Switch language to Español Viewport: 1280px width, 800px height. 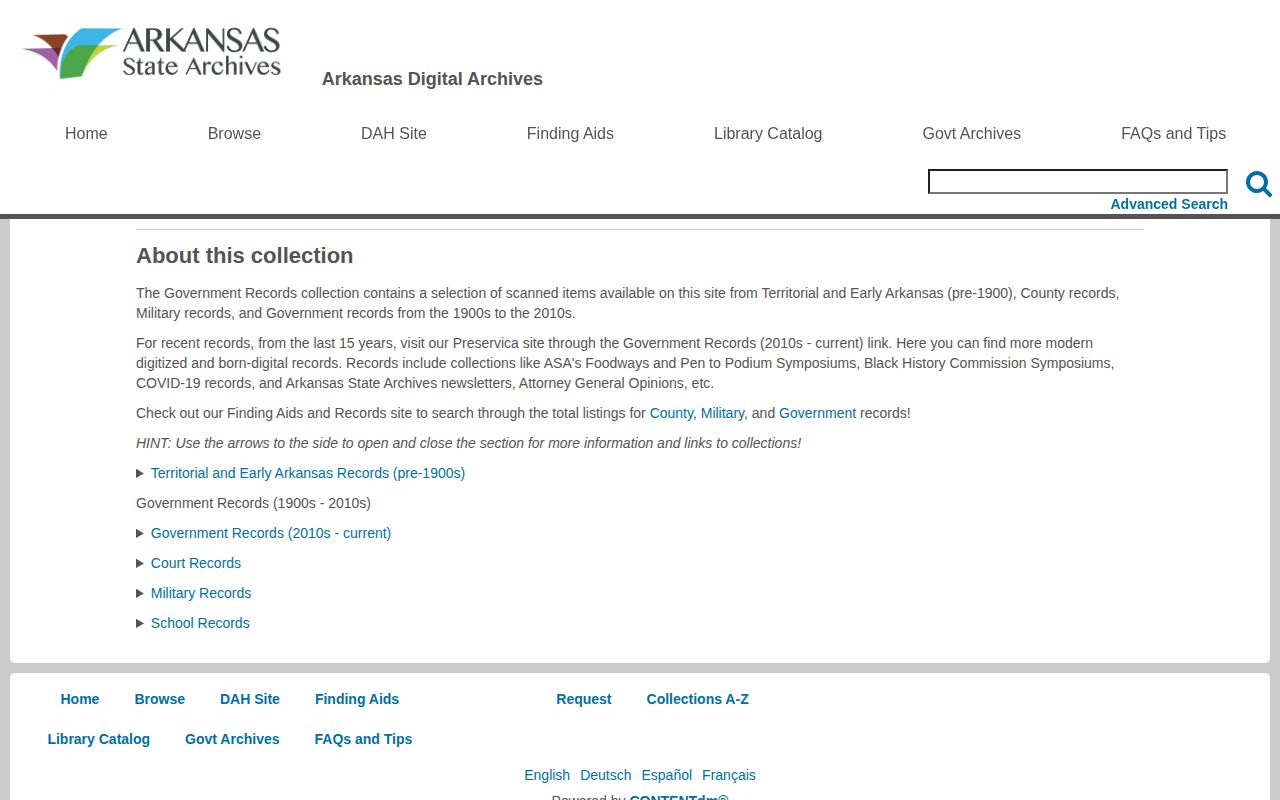point(667,775)
